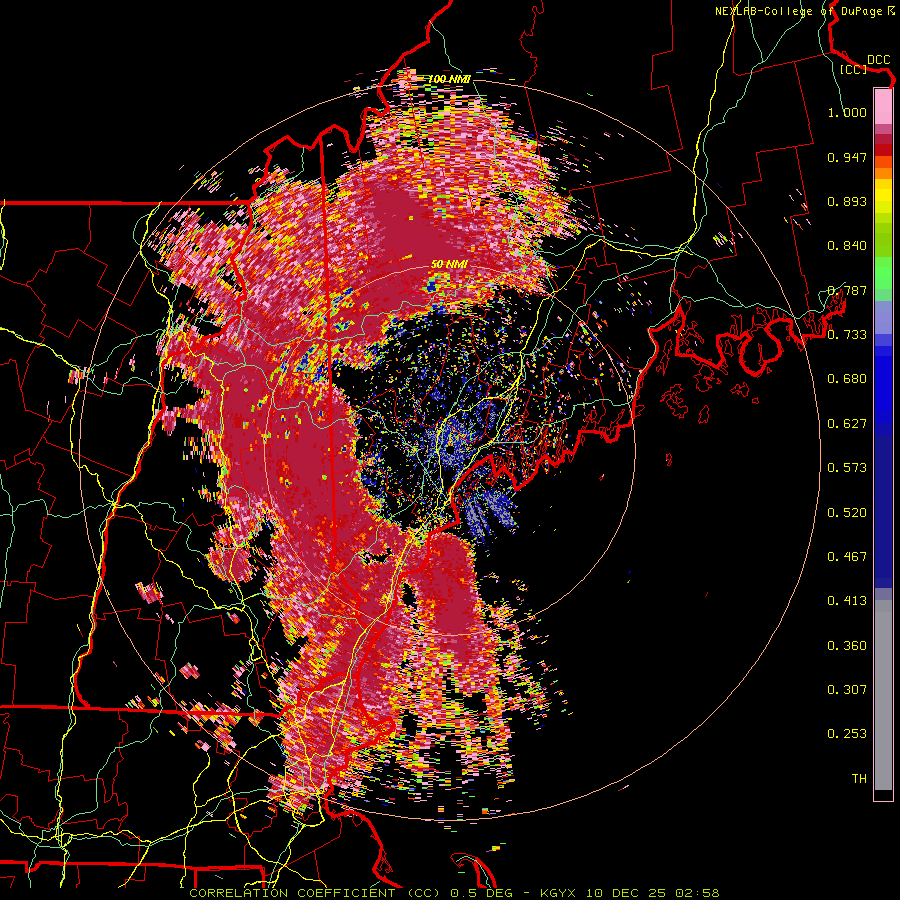Click the 0.360 color scale value

[847, 646]
